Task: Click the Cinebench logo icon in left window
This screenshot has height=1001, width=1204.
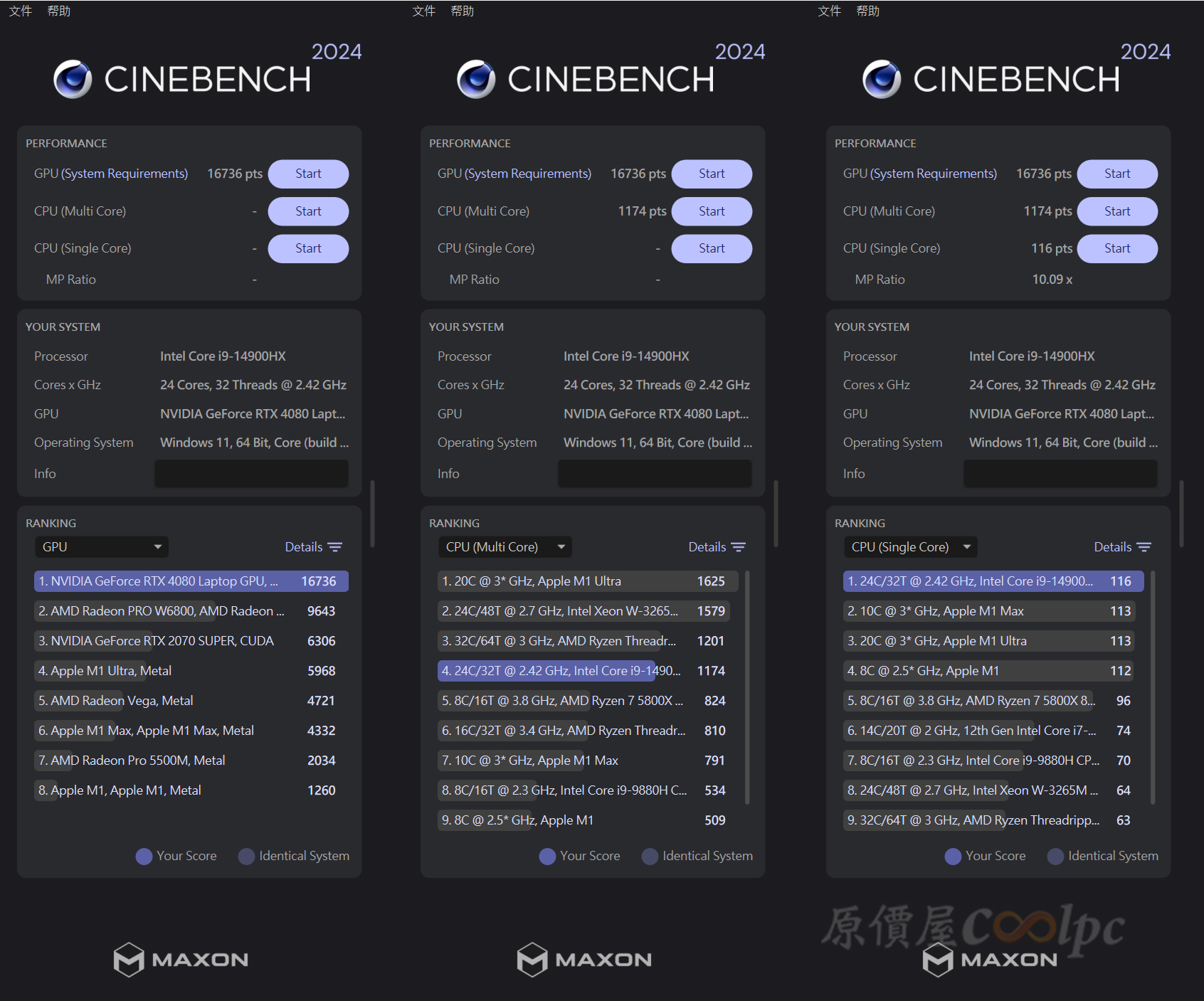Action: [x=73, y=79]
